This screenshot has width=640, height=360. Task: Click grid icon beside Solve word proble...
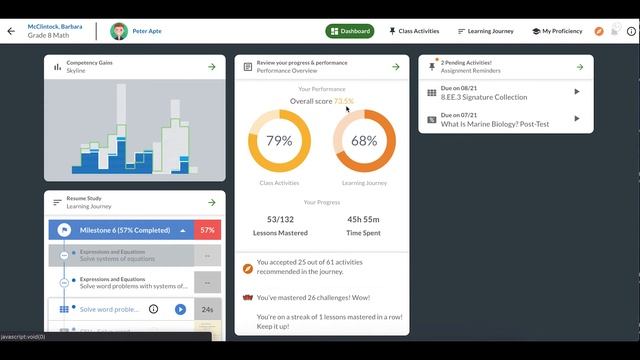(x=64, y=309)
